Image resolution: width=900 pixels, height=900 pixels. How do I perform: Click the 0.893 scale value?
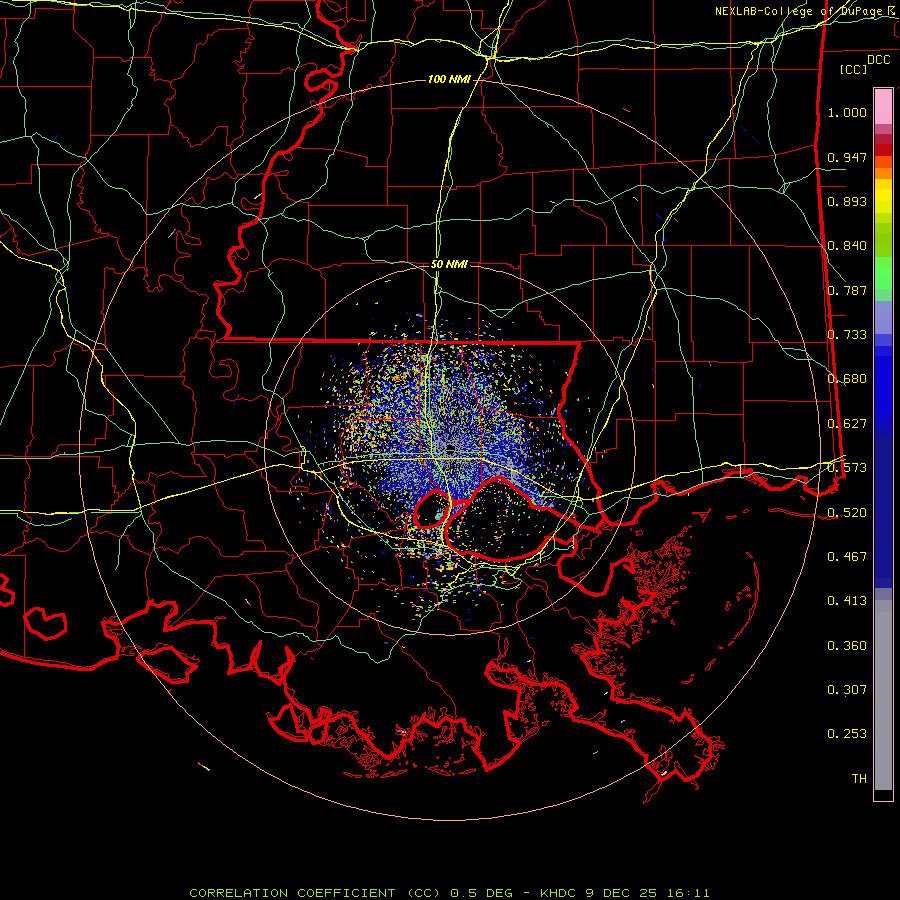(847, 201)
